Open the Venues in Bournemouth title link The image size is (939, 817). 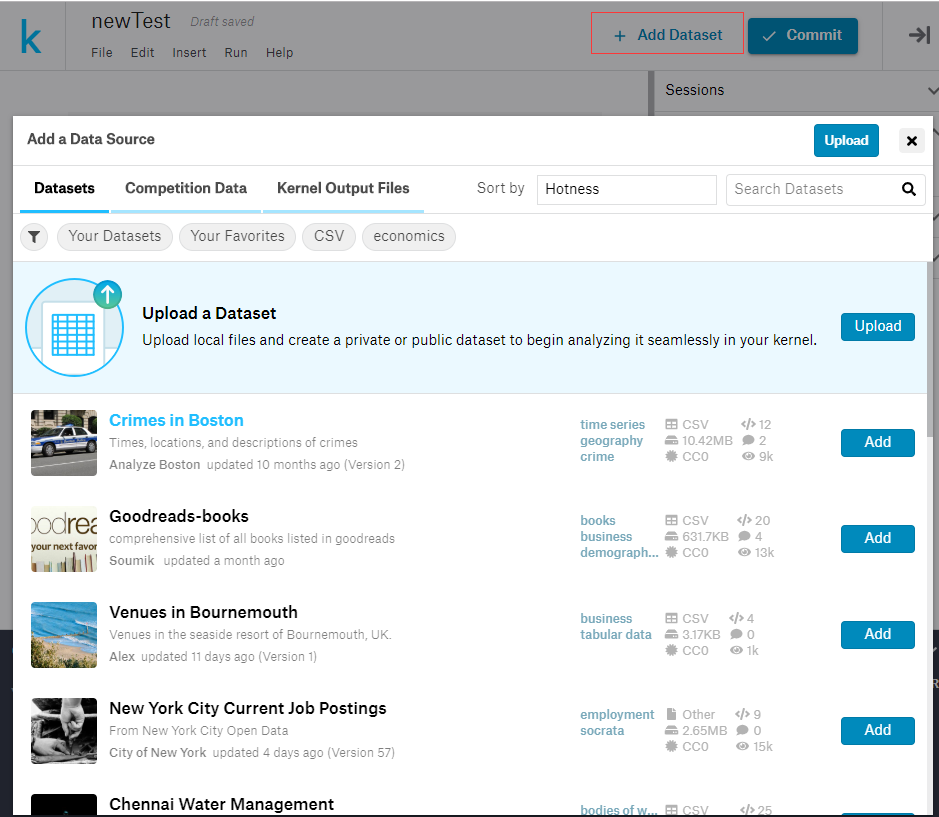(x=203, y=612)
